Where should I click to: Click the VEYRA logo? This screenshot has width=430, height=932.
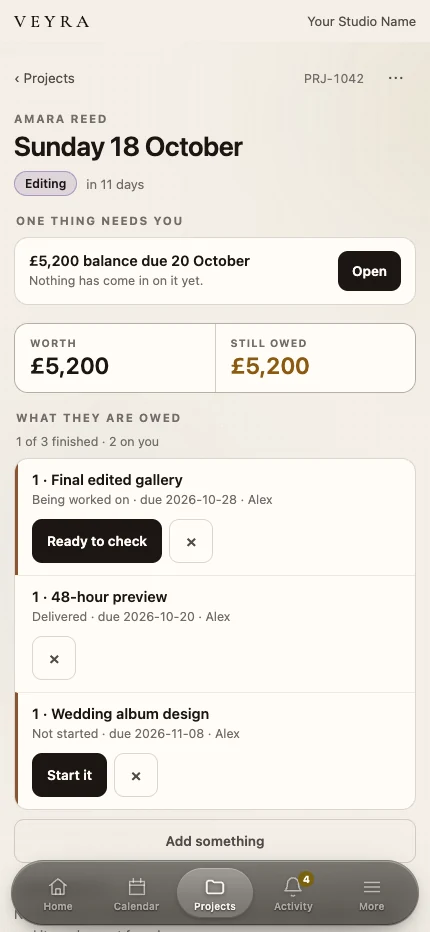52,22
